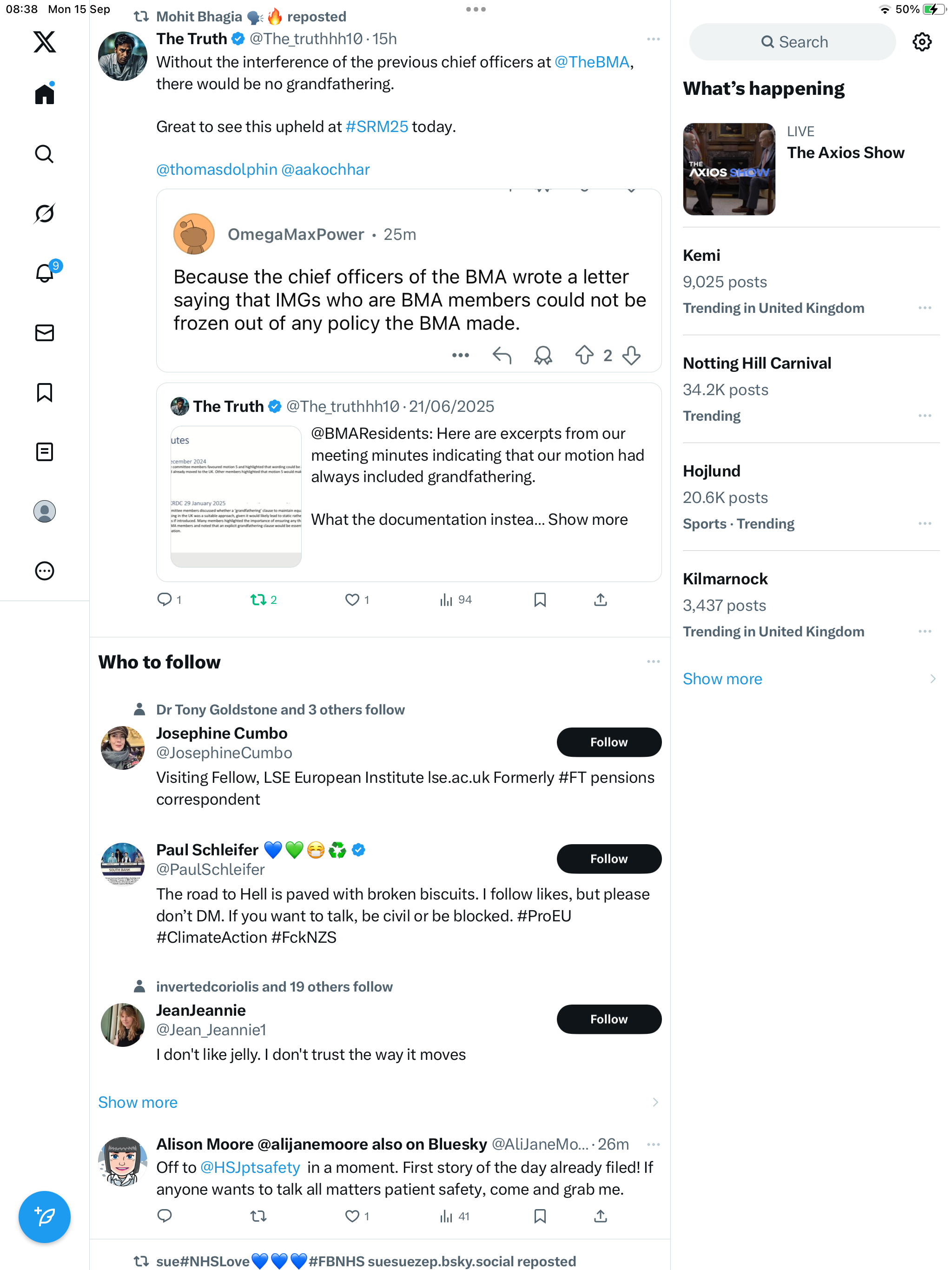Expand Show more under trending topics
Viewport: 952px width, 1270px height.
point(722,679)
